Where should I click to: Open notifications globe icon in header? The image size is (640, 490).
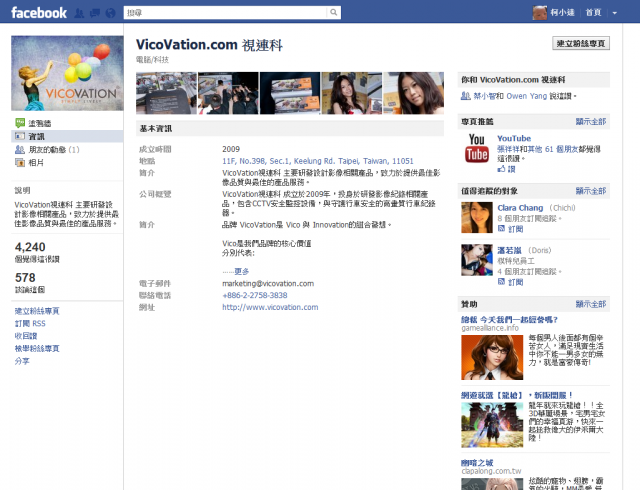[111, 13]
